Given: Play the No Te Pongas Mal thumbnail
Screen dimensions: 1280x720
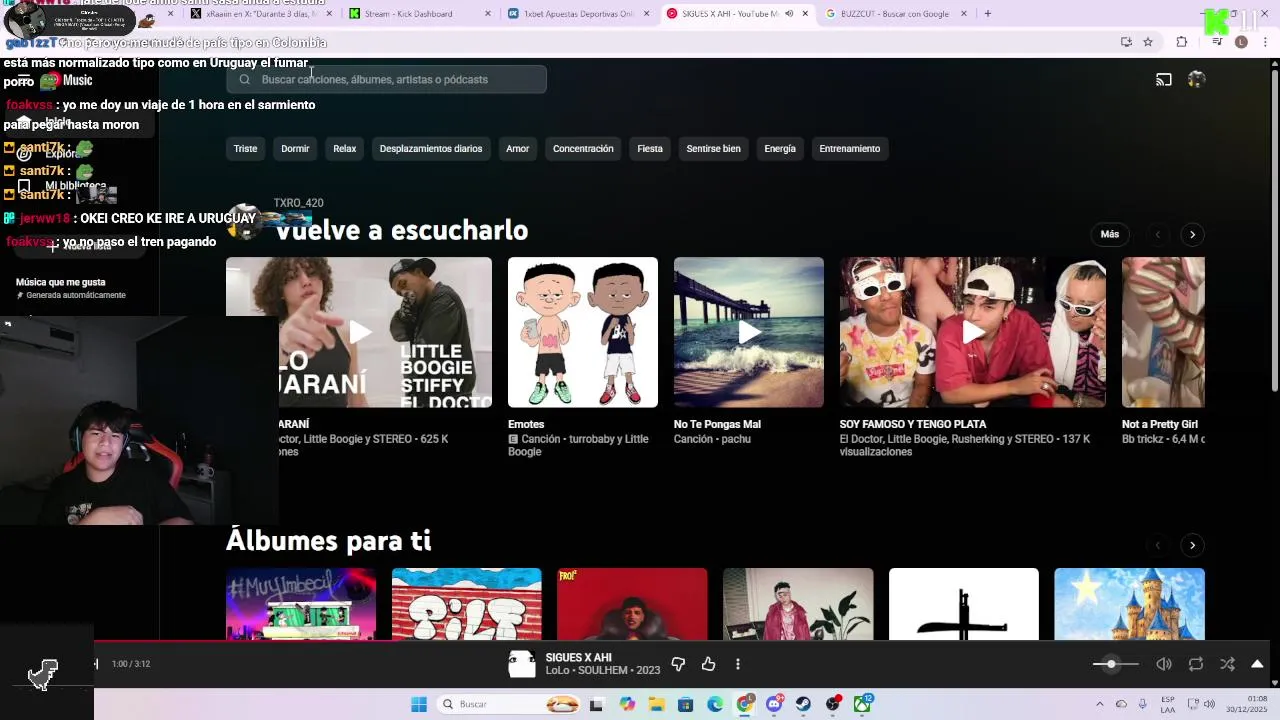Looking at the screenshot, I should 749,332.
